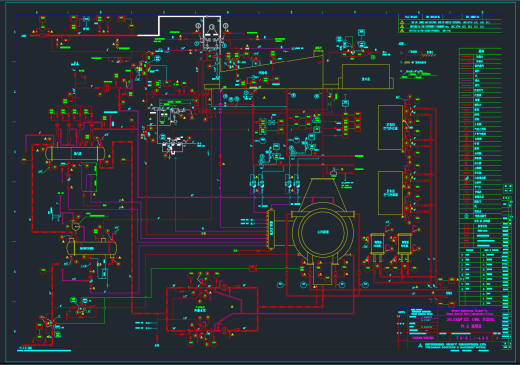
Task: Pick the upper yellow rectangular box near the right
Action: tap(390, 127)
